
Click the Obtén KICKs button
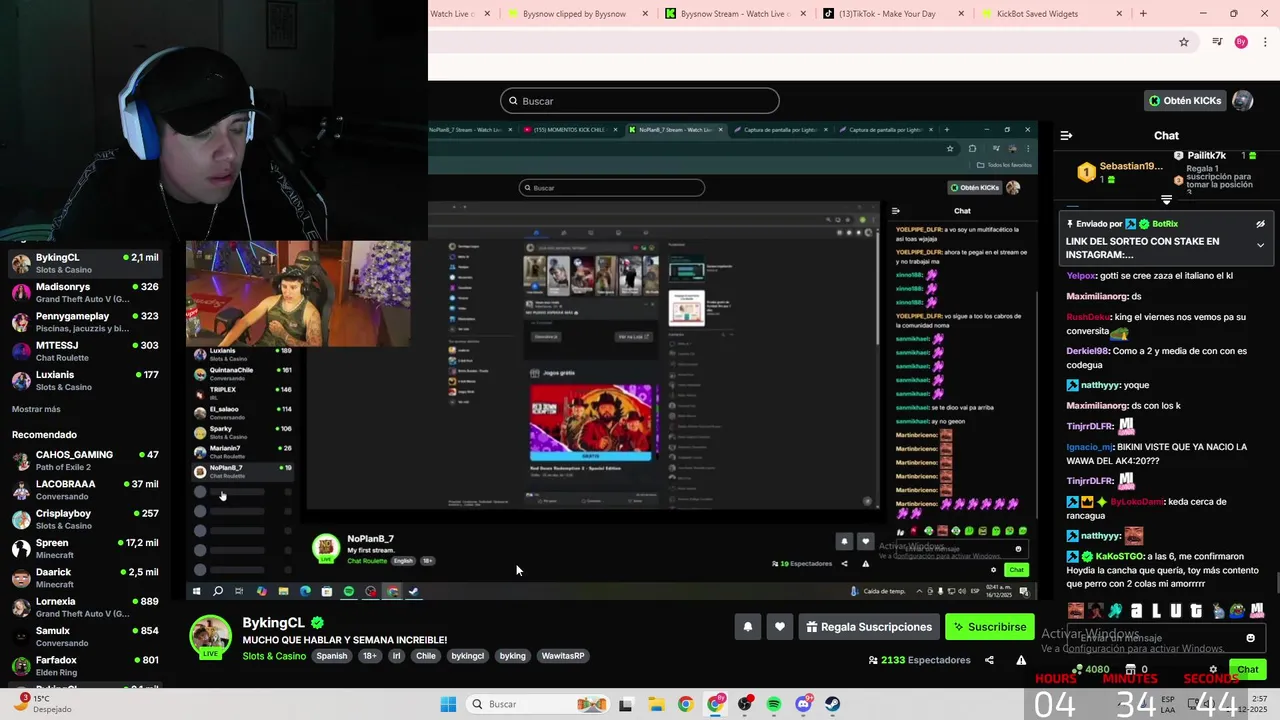click(1185, 101)
